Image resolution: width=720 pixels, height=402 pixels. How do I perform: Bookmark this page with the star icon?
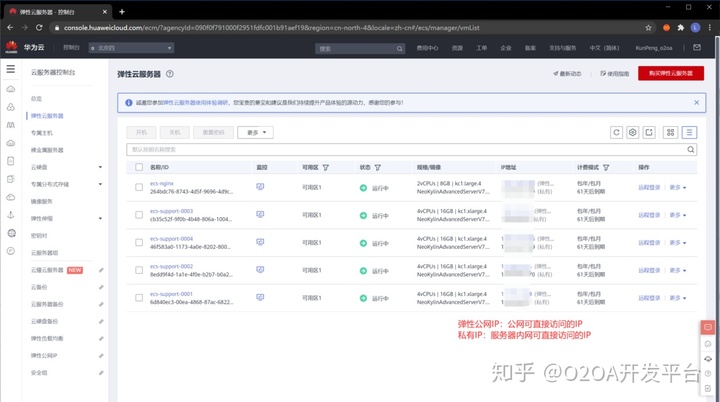tap(648, 28)
